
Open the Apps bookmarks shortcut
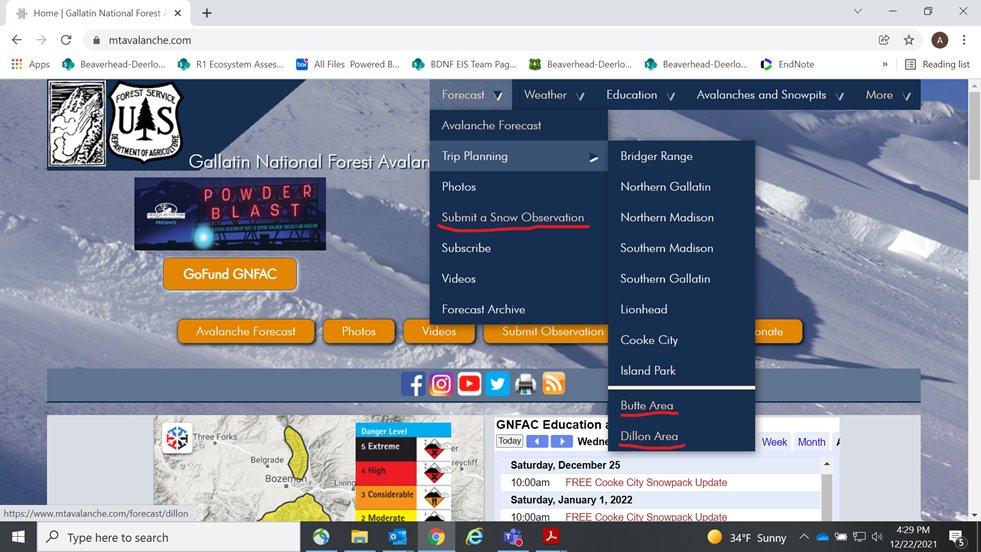(x=30, y=64)
